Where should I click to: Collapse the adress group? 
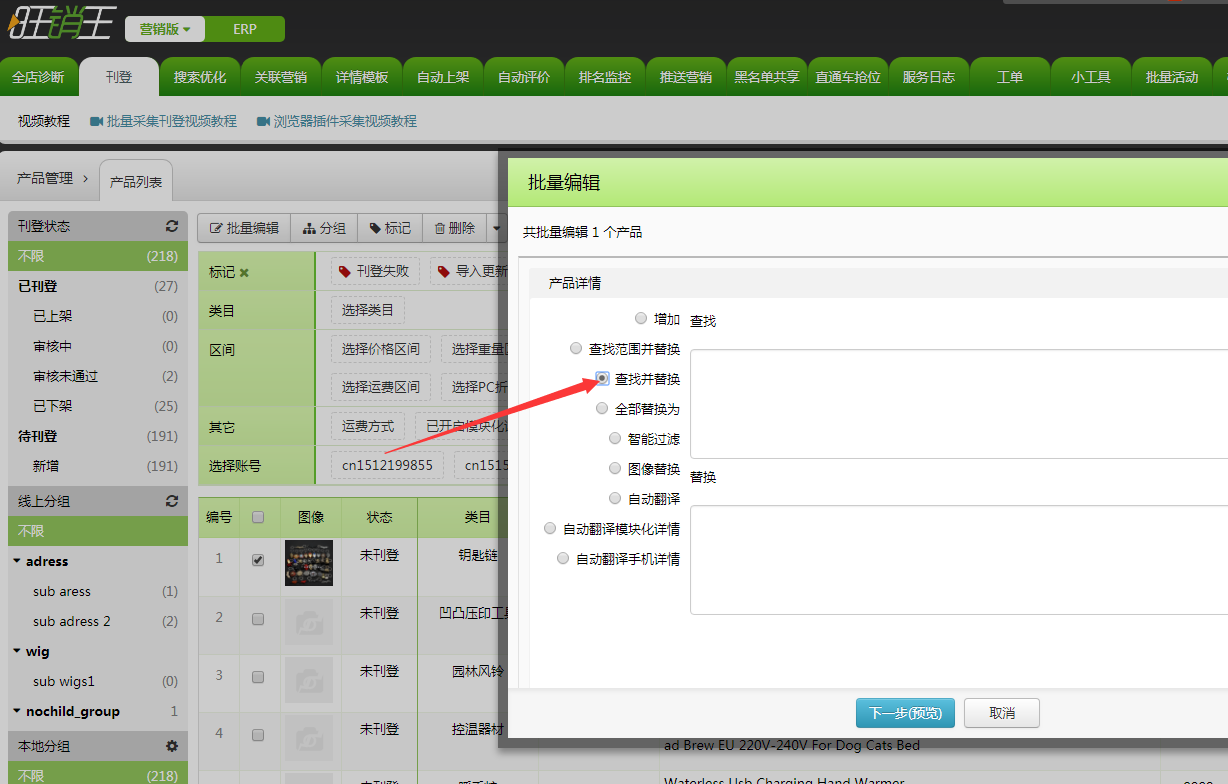click(17, 561)
